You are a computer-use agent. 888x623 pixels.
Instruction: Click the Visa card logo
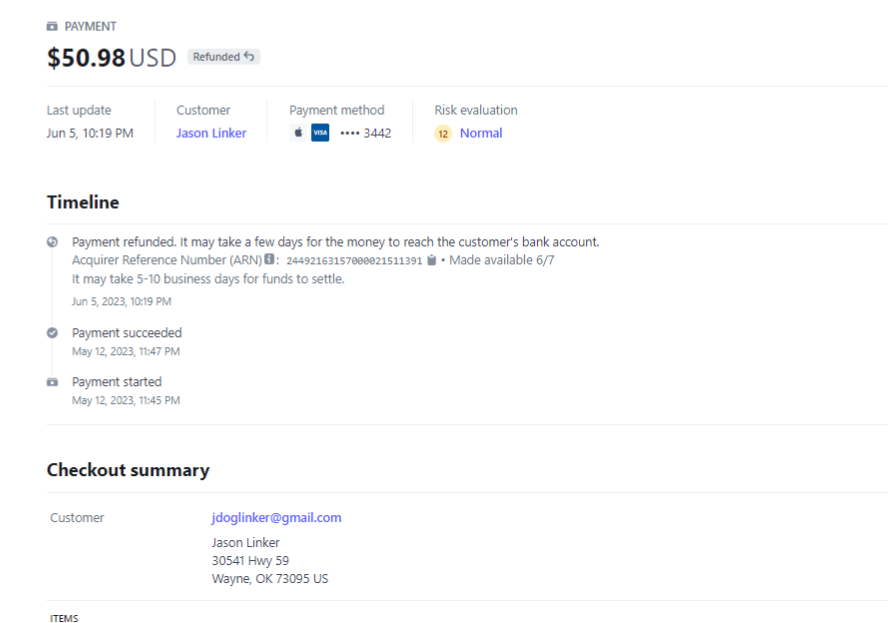tap(320, 134)
